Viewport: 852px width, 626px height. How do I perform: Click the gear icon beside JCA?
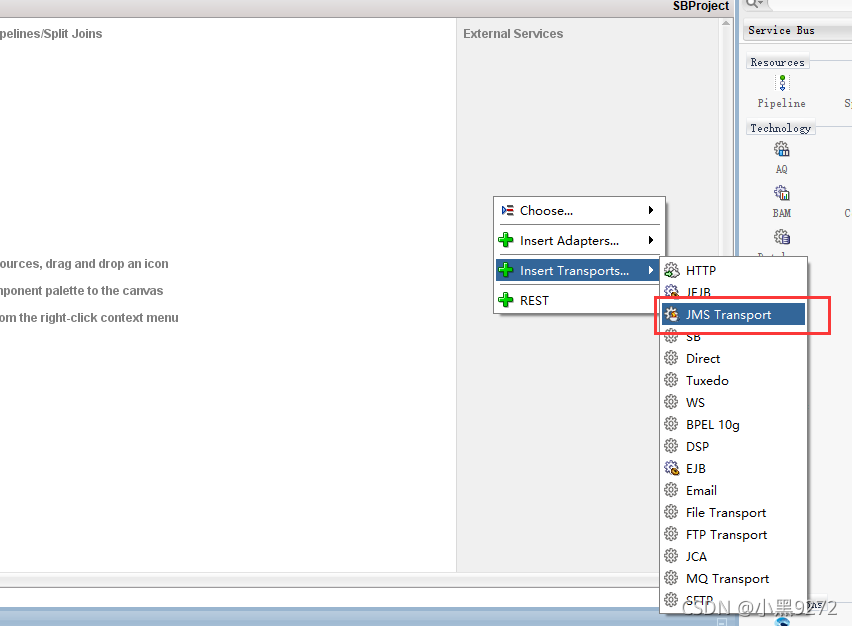tap(671, 556)
